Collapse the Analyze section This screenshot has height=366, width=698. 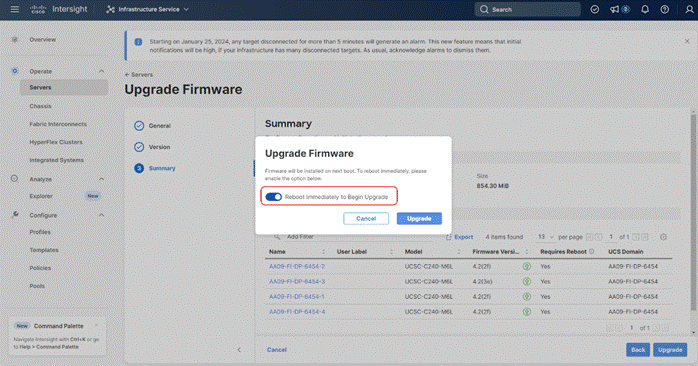pyautogui.click(x=101, y=179)
